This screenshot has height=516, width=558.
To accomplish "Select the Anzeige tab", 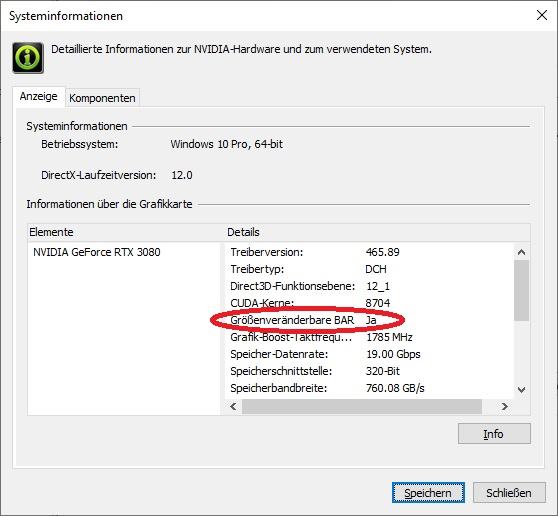I will 39,96.
